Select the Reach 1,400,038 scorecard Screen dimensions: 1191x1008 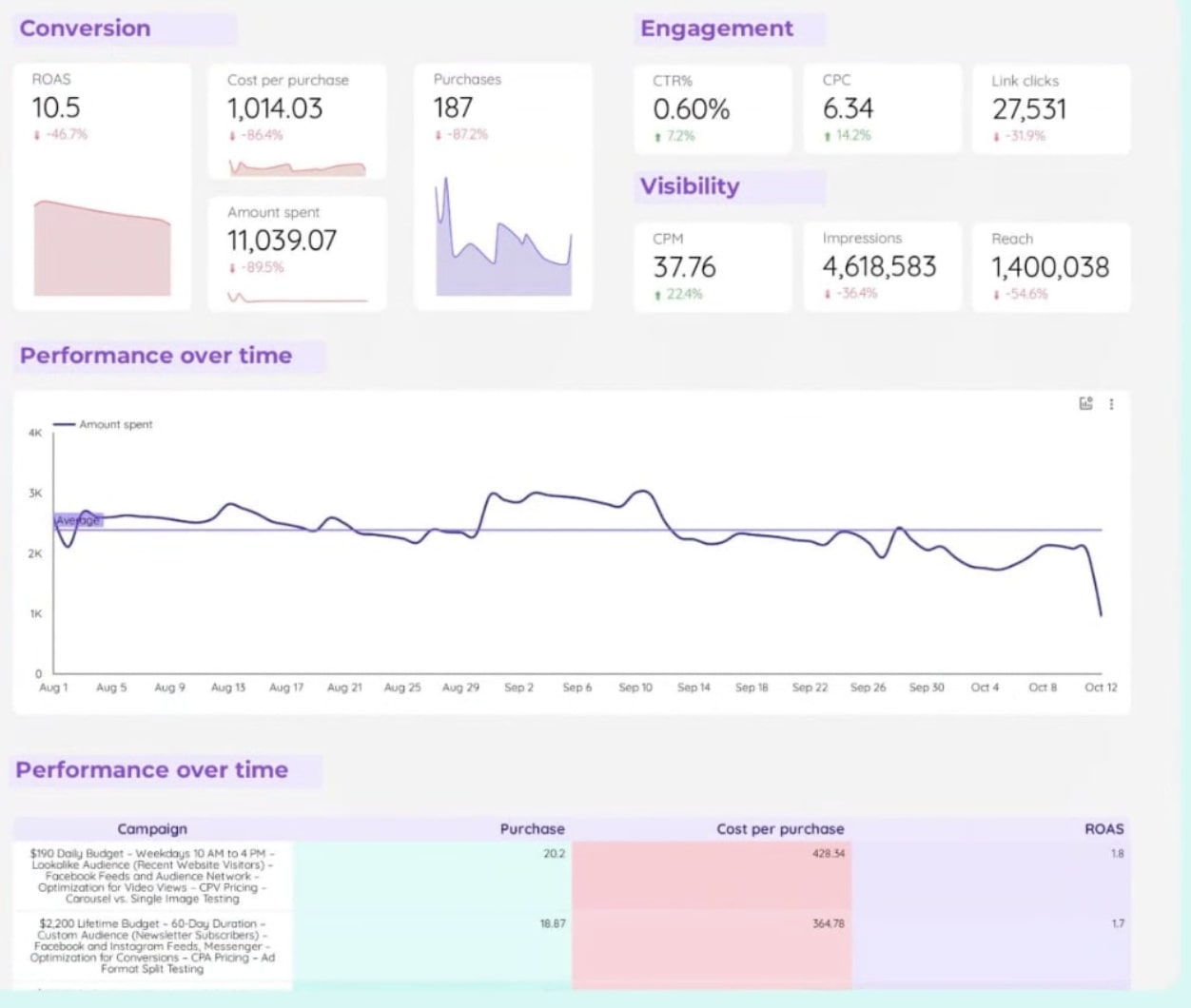tap(1050, 268)
